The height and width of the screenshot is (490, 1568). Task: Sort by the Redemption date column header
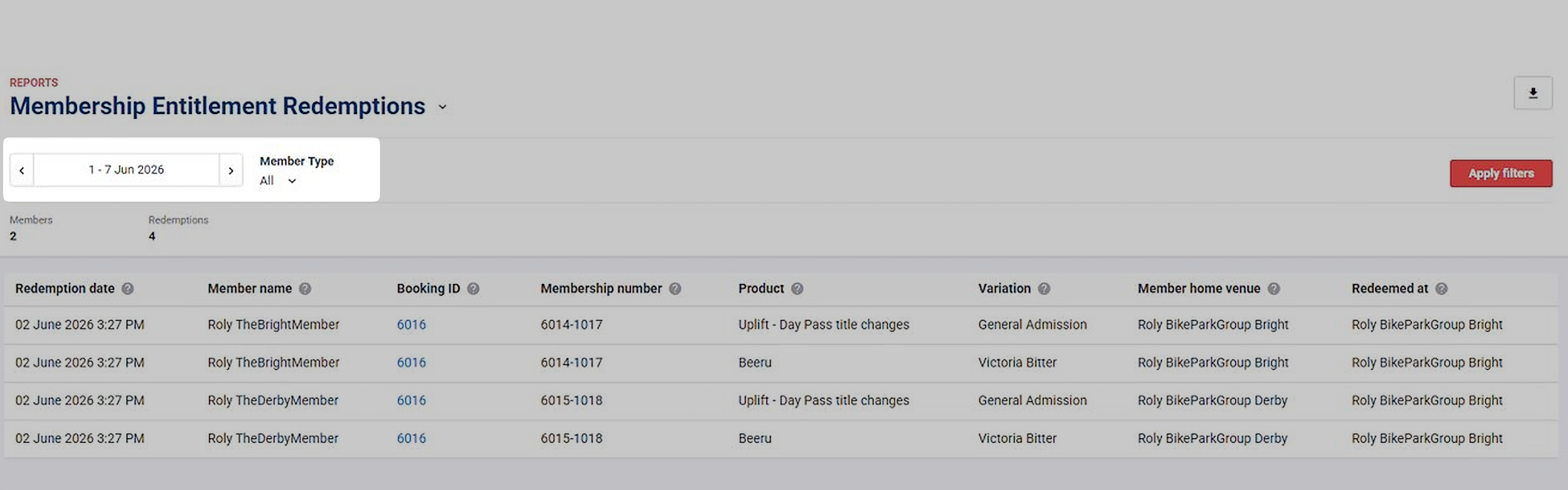click(x=64, y=288)
